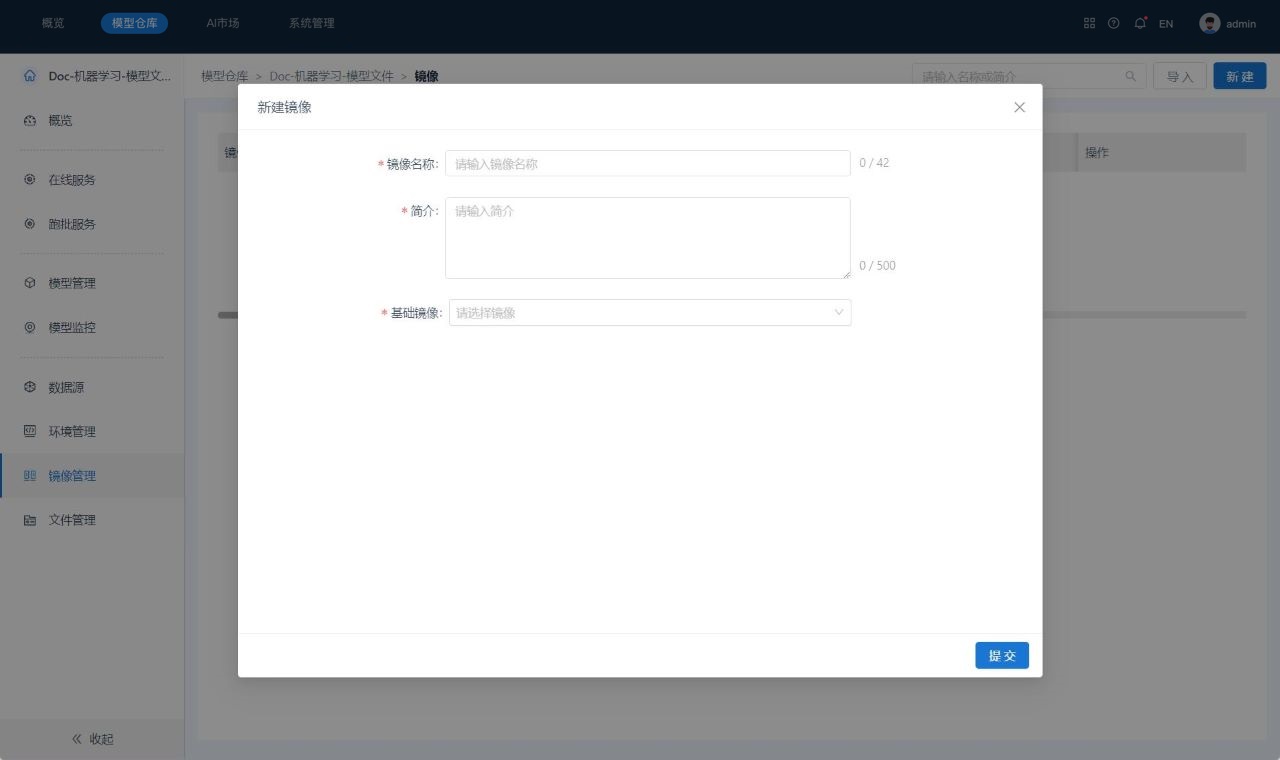Go to 概览 in the top navigation
The height and width of the screenshot is (760, 1280).
click(x=53, y=23)
